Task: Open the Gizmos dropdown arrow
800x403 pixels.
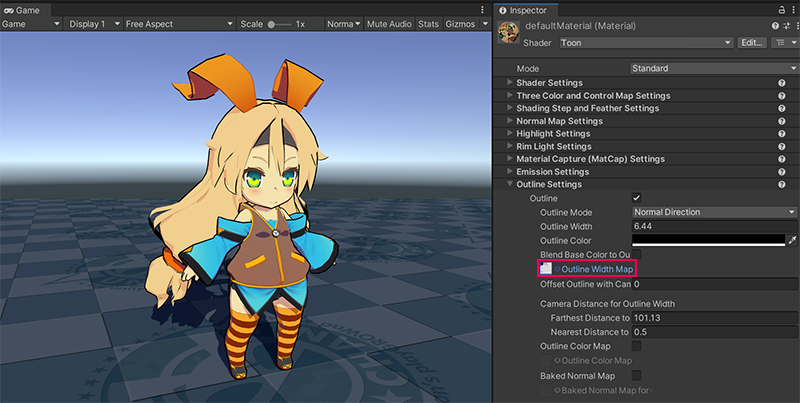Action: 485,24
